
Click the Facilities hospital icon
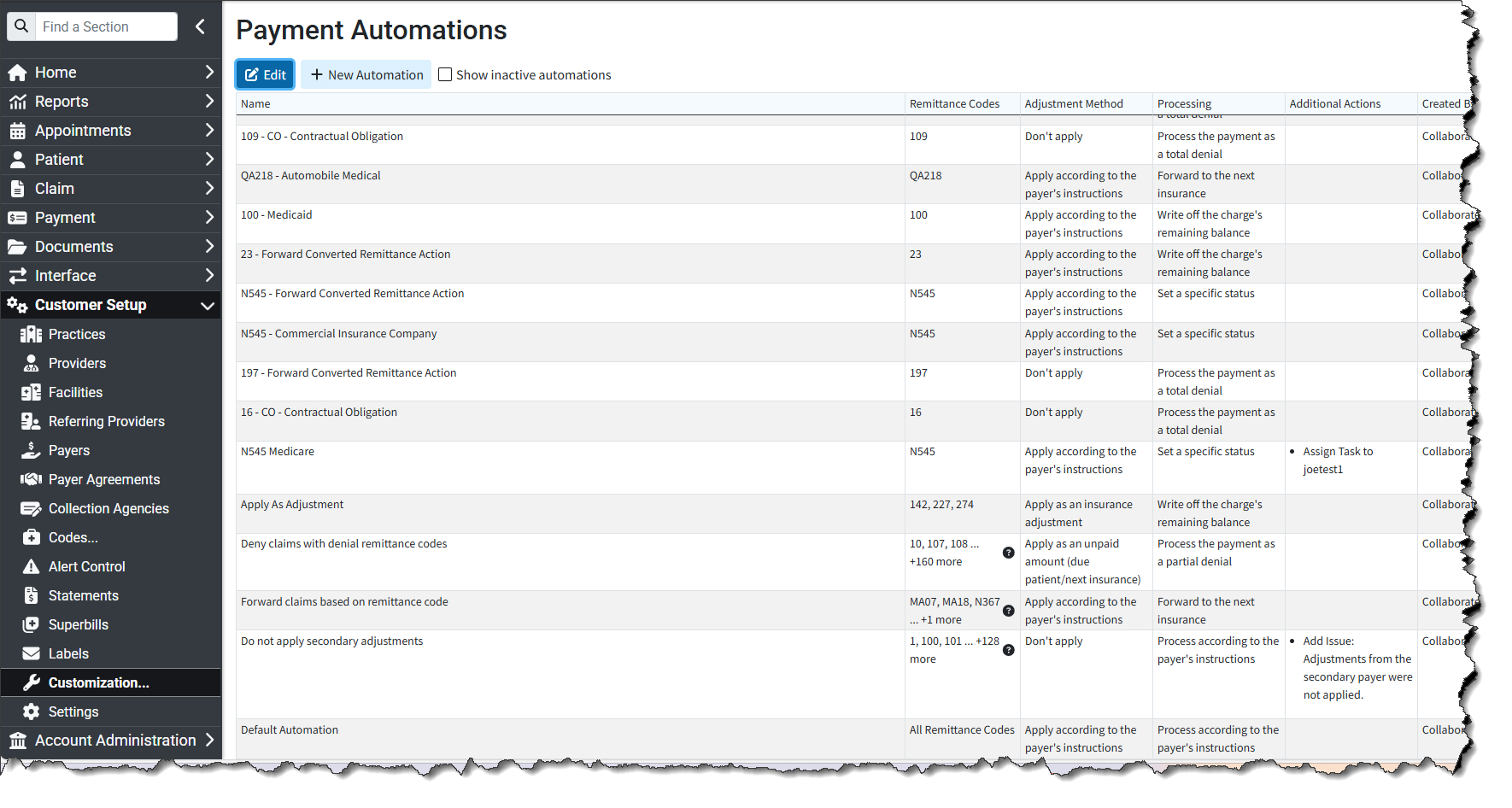pos(32,392)
